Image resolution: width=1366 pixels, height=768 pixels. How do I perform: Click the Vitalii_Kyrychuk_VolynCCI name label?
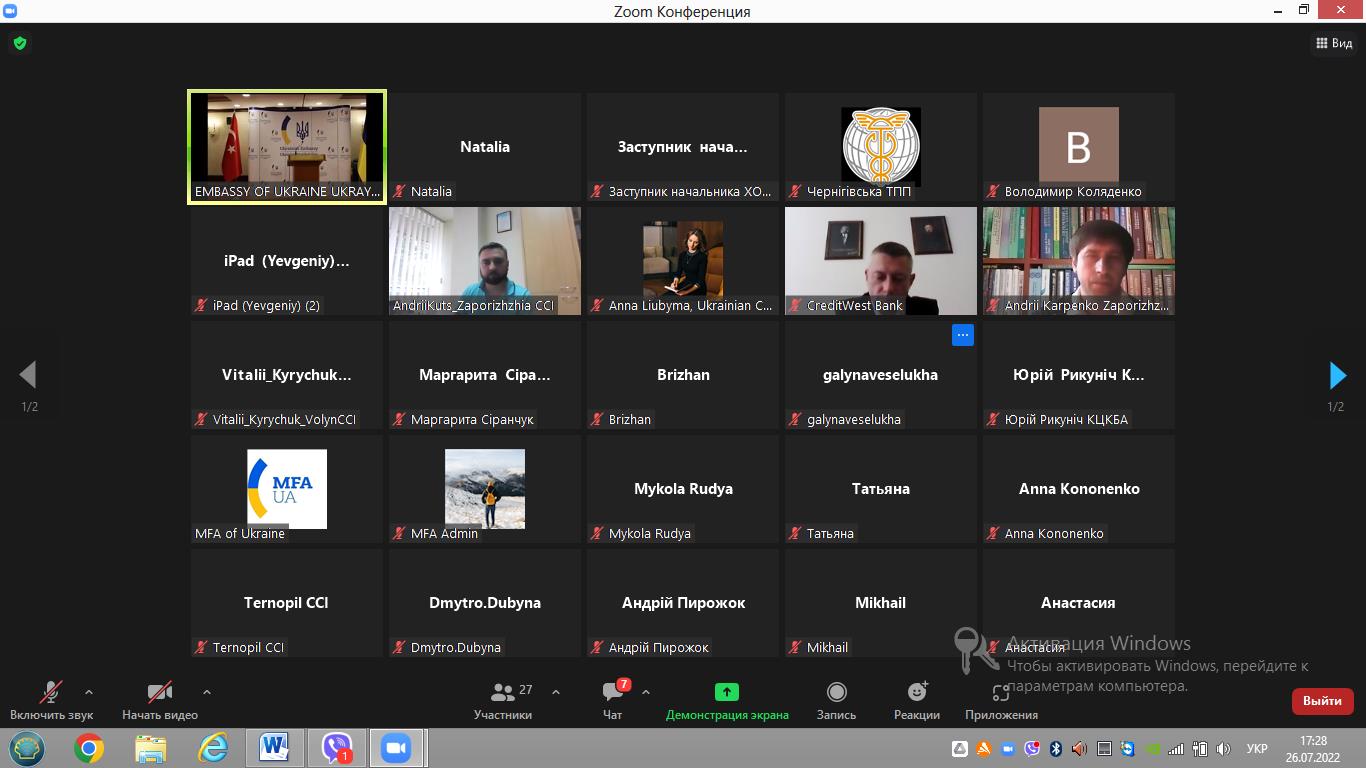284,419
